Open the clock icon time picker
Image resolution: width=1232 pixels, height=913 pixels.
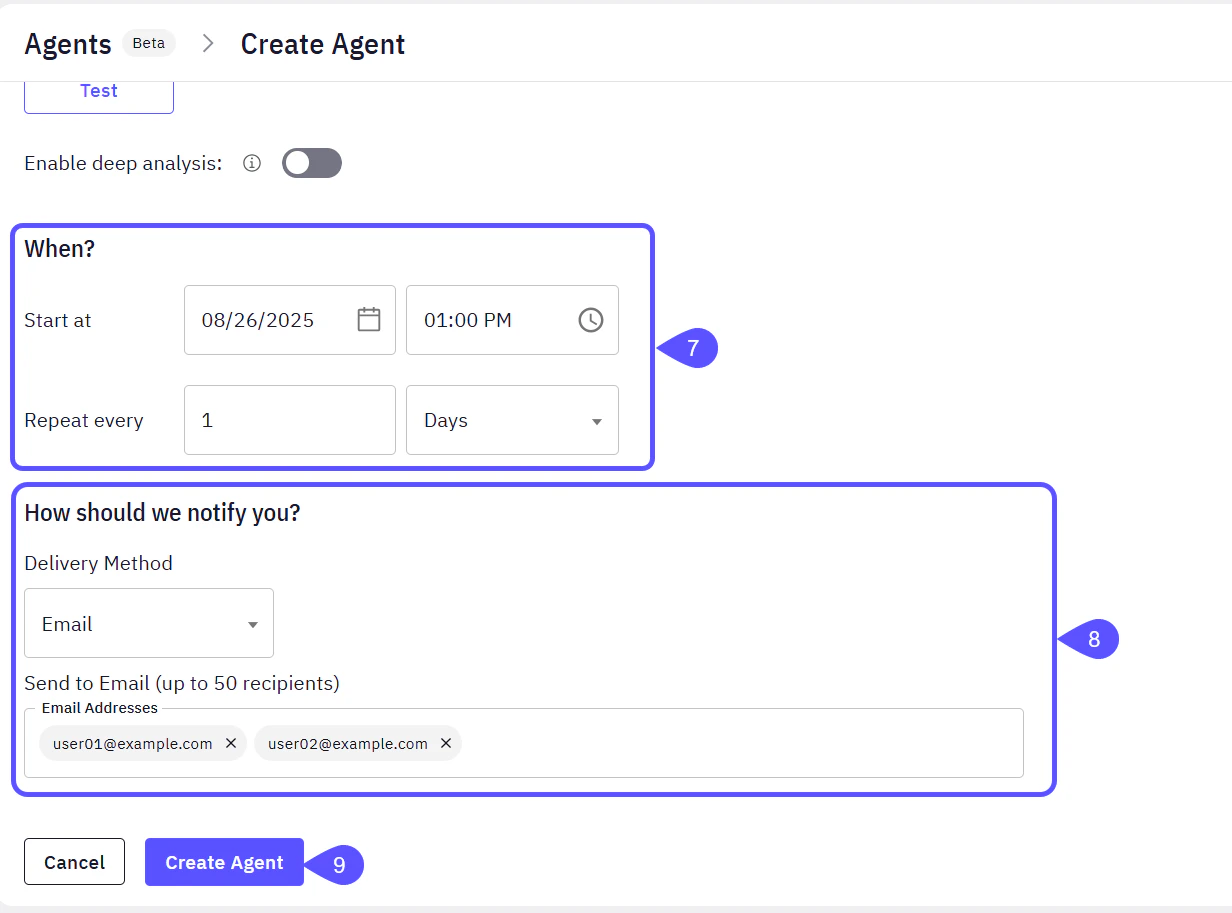pyautogui.click(x=590, y=319)
